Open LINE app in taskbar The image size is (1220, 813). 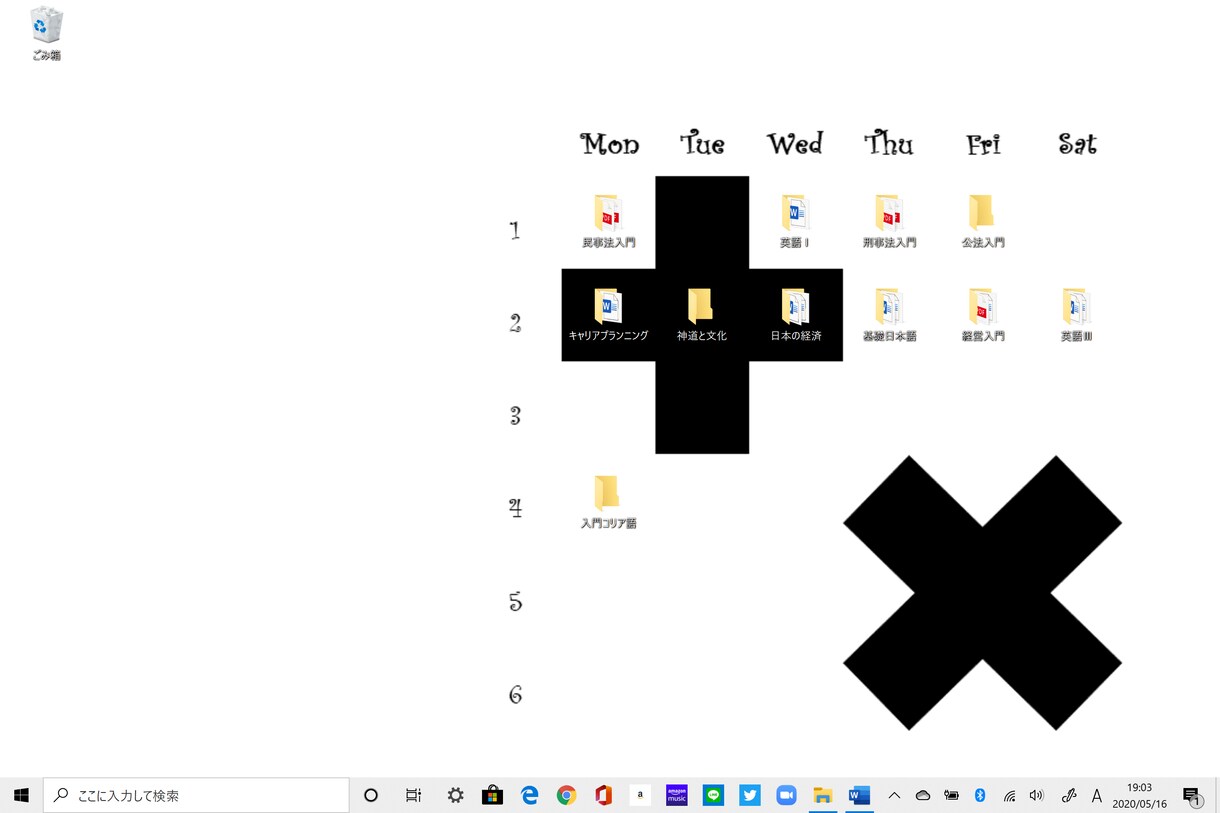tap(713, 795)
